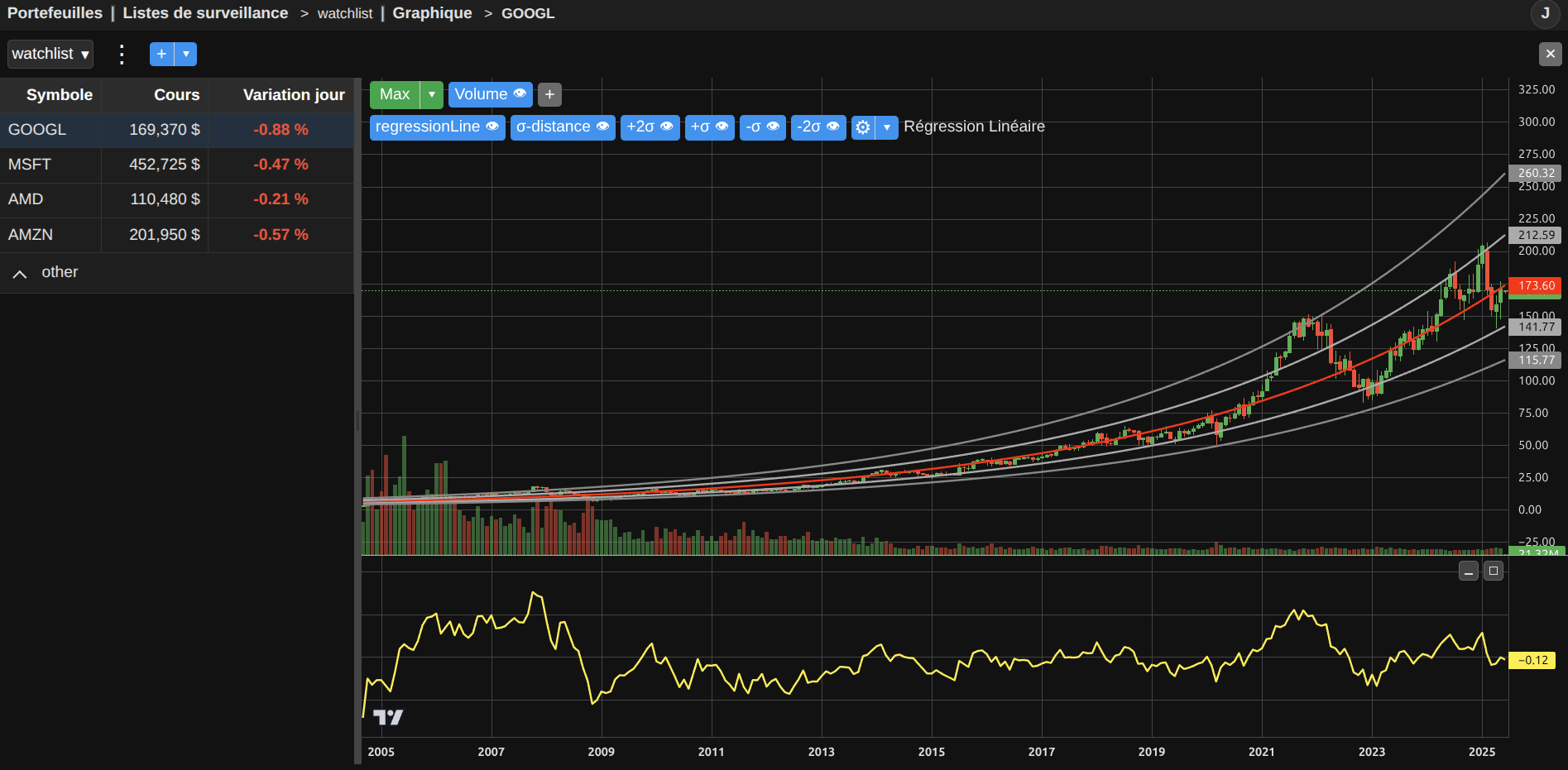The width and height of the screenshot is (1568, 770).
Task: Open the three-dot watchlist options menu
Action: coord(122,55)
